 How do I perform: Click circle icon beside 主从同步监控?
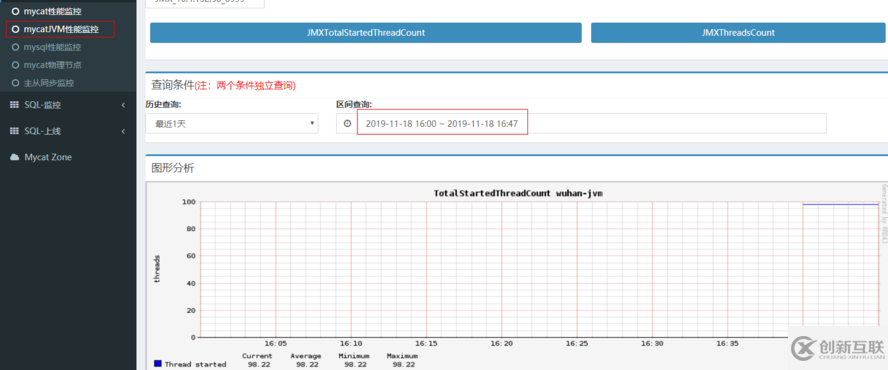click(x=15, y=83)
